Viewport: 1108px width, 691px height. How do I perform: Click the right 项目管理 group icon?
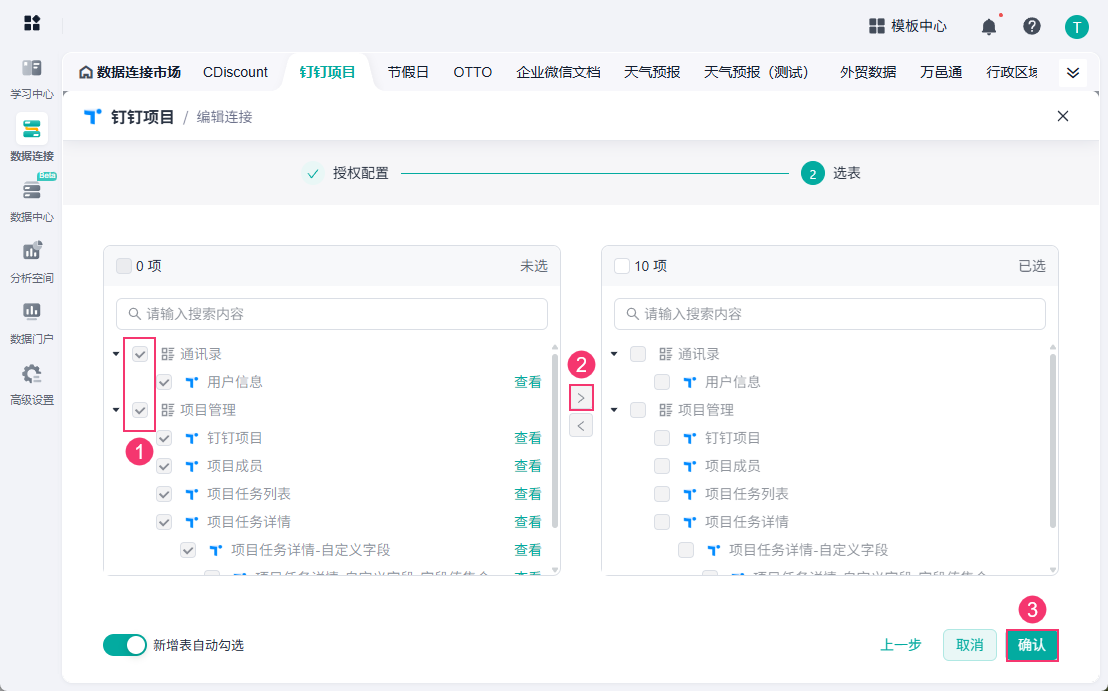pos(666,410)
